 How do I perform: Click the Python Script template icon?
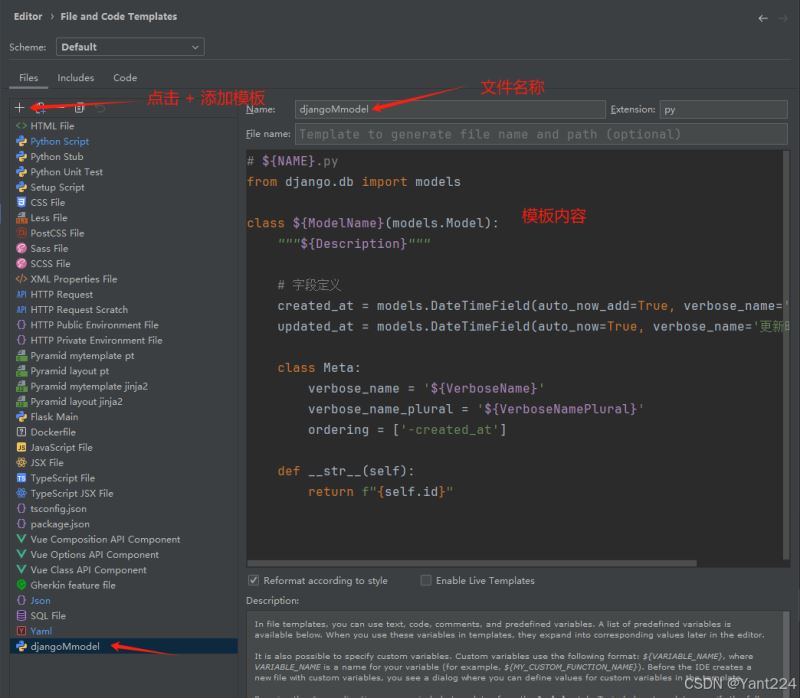click(x=21, y=141)
